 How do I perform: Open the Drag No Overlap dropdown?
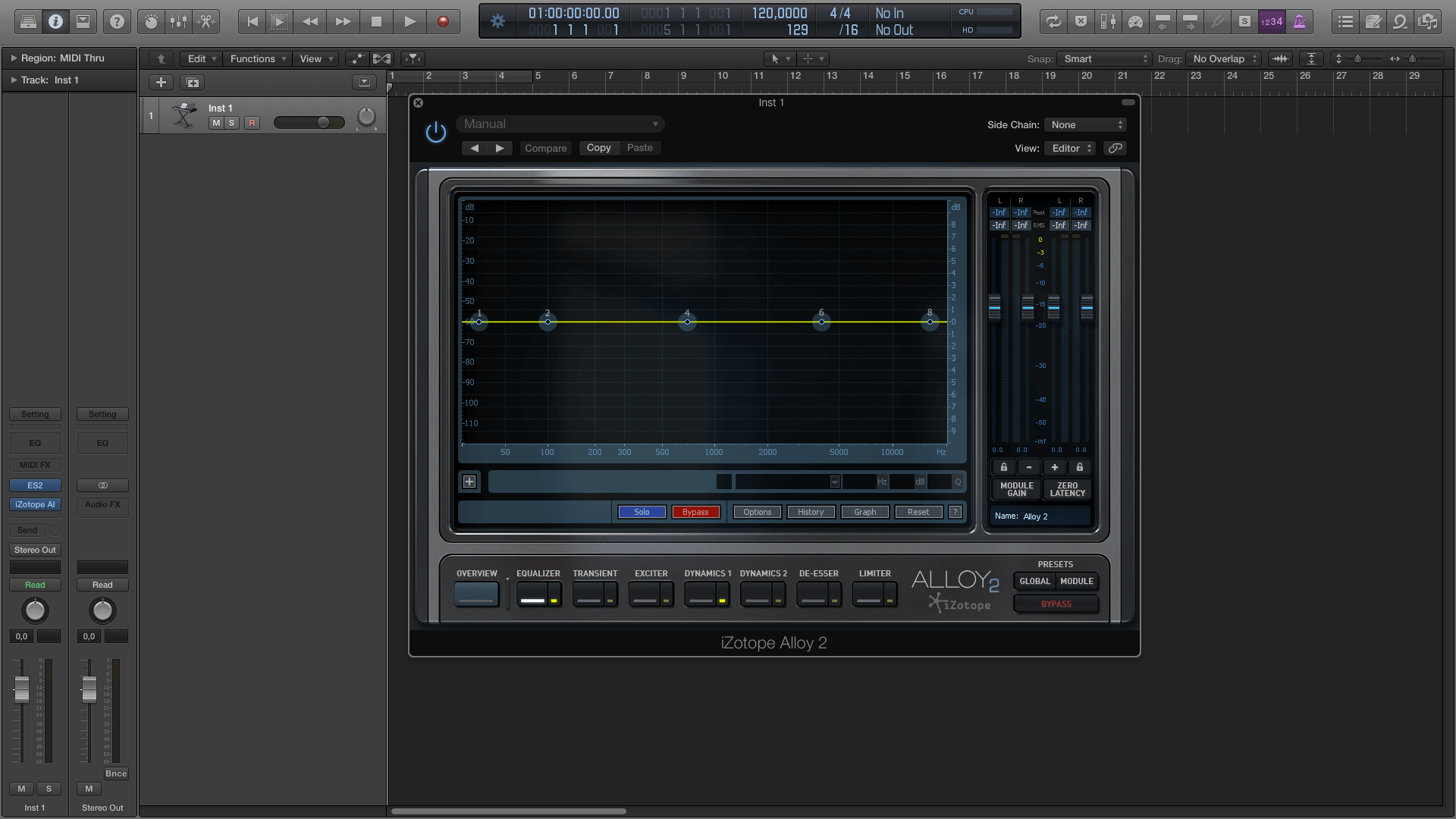1224,58
